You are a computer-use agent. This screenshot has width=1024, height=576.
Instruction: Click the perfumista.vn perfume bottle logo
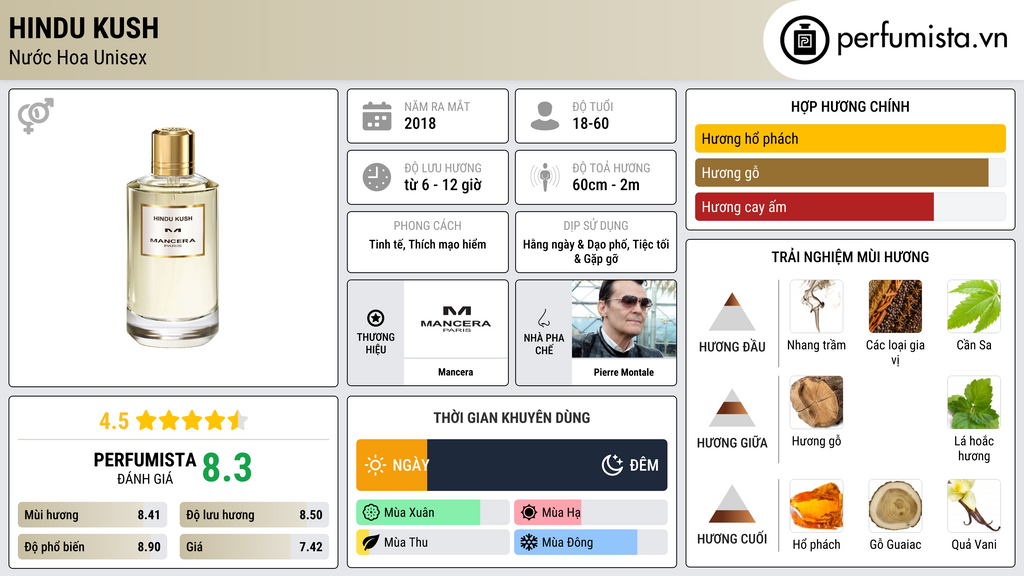pos(803,40)
